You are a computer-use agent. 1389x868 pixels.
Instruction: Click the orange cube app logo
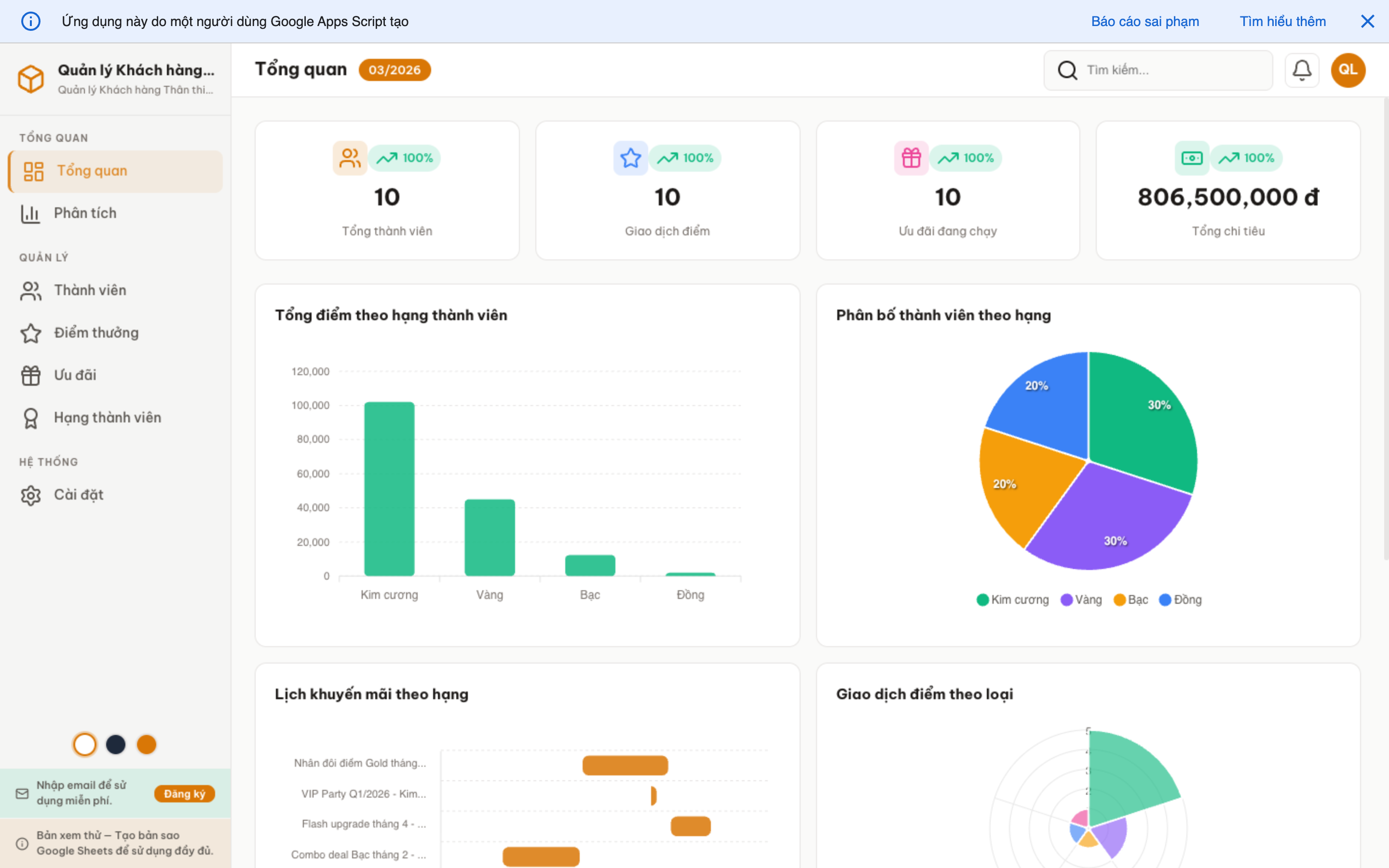[30, 79]
